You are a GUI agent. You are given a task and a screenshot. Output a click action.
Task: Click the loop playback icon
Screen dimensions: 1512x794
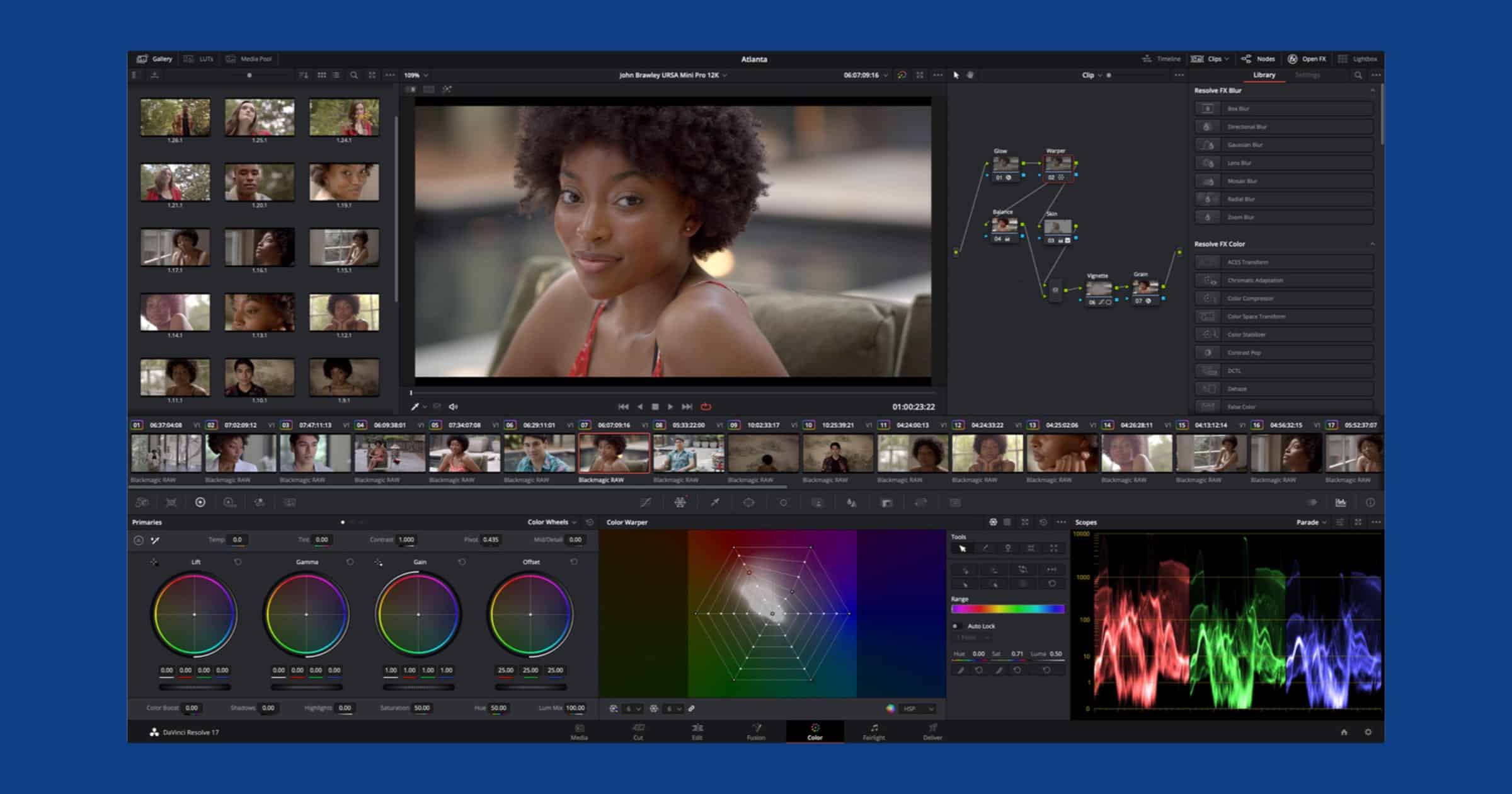tap(706, 406)
